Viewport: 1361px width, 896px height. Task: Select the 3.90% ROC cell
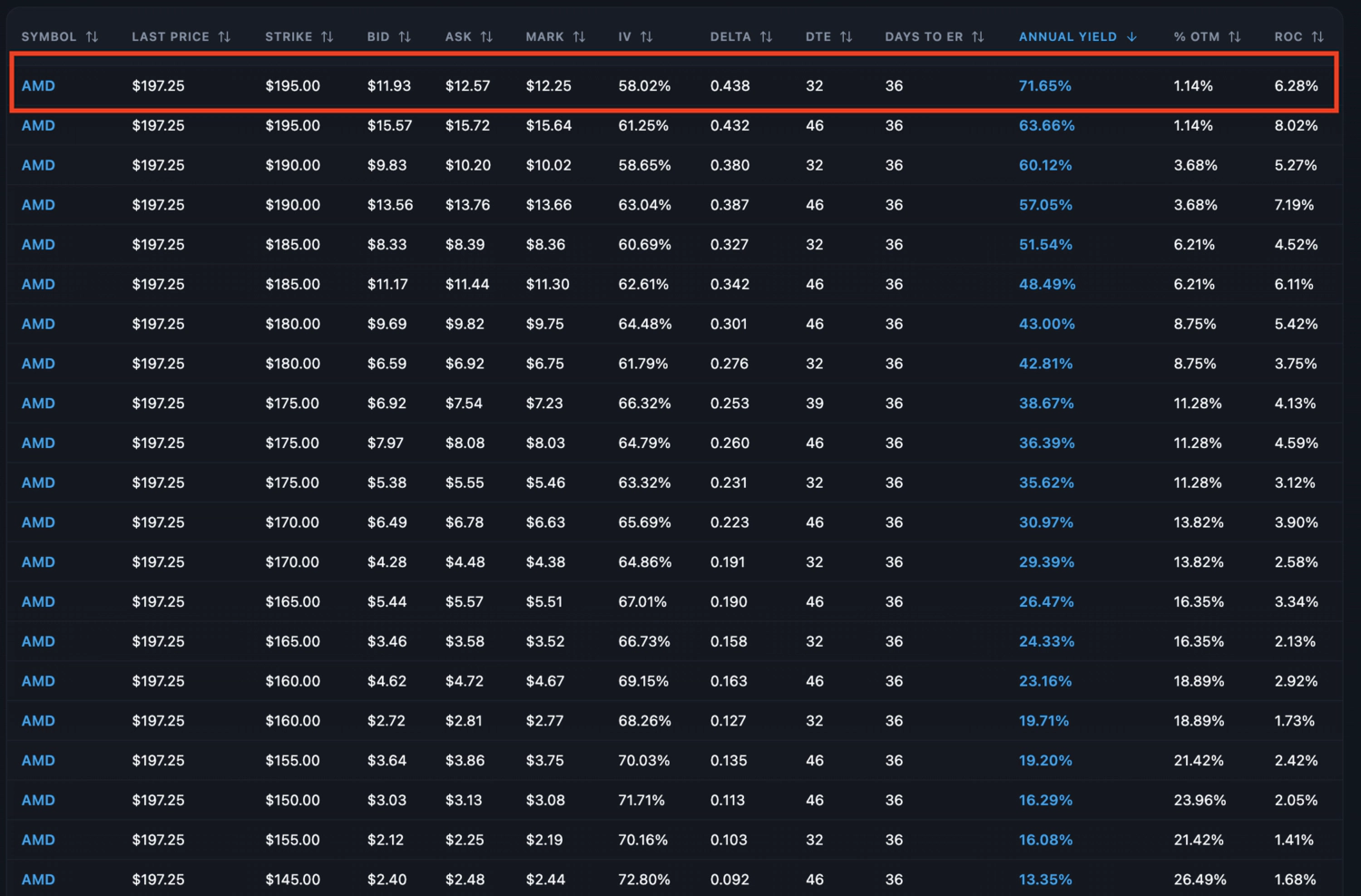click(x=1296, y=522)
